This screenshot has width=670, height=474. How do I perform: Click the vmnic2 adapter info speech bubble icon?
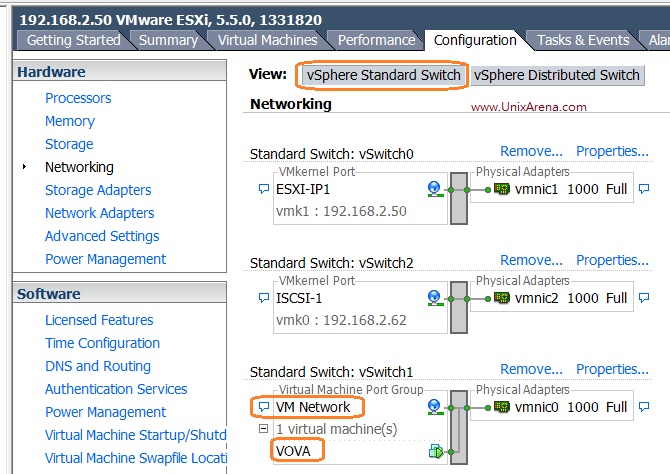[644, 297]
